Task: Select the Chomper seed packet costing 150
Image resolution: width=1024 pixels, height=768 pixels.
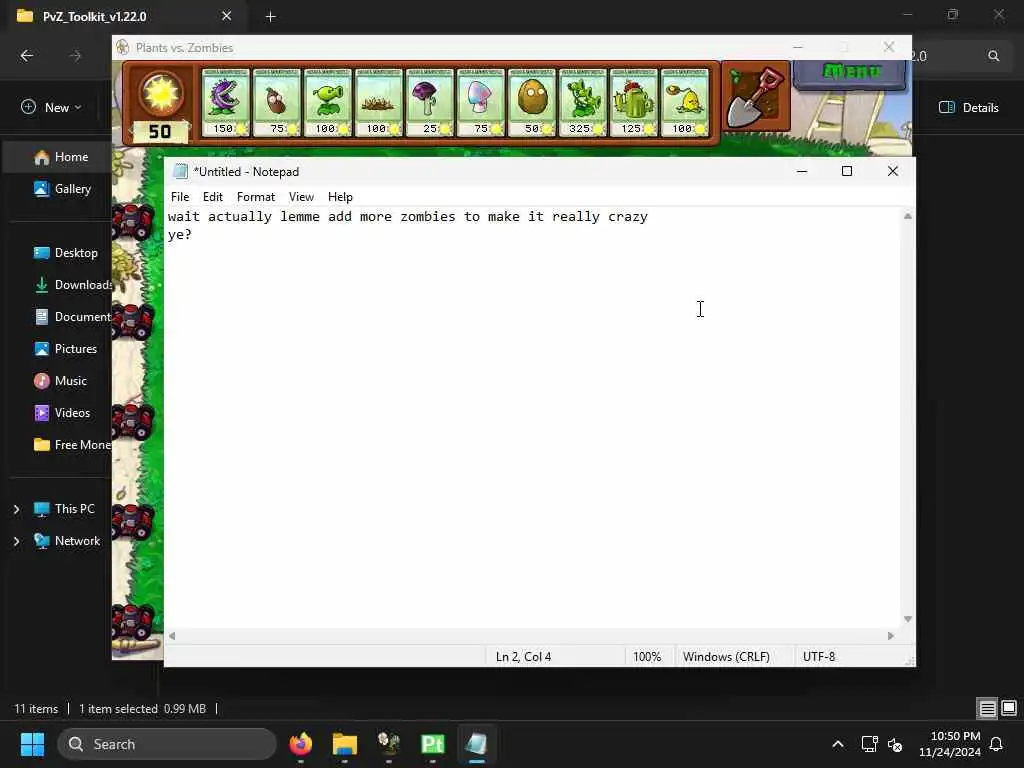Action: point(225,103)
